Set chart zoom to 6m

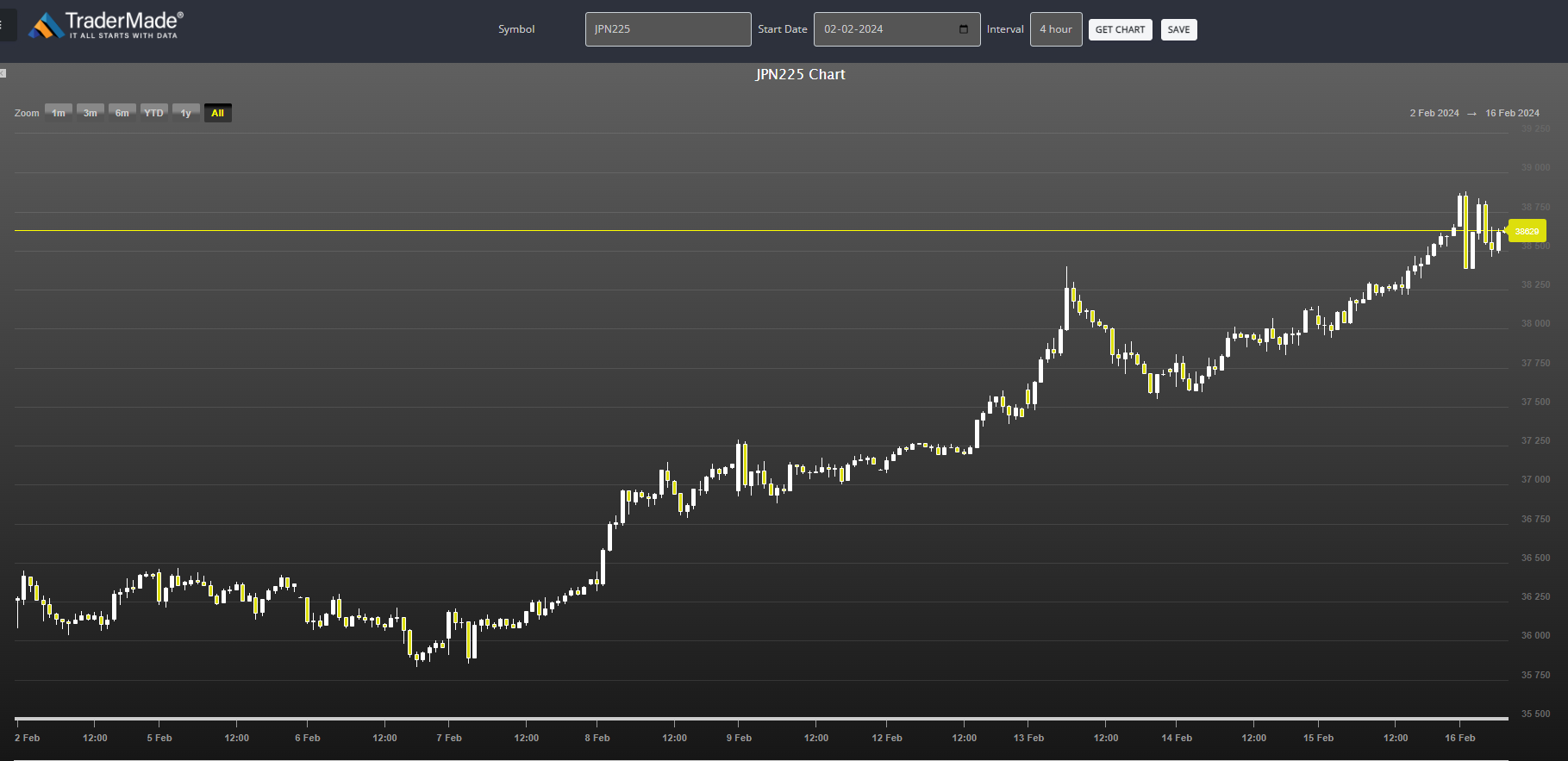(122, 113)
